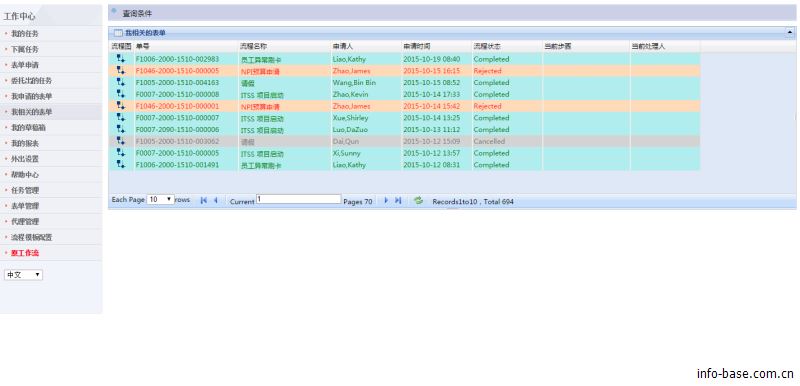Jump to the last page of records

(x=398, y=201)
